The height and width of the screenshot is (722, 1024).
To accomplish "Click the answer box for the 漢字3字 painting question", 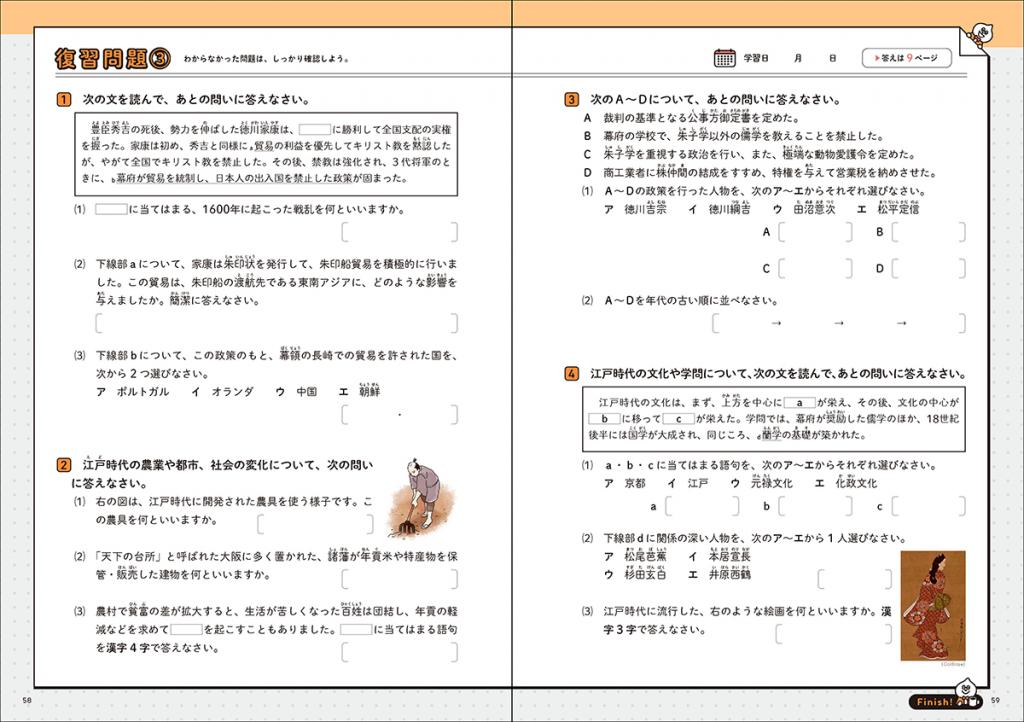I will coord(834,634).
